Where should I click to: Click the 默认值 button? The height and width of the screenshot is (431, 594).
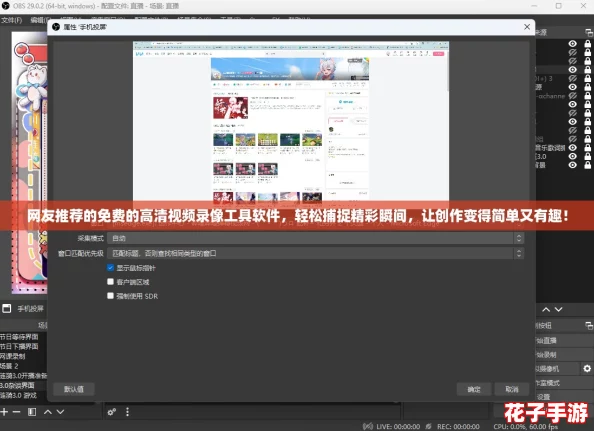click(73, 389)
